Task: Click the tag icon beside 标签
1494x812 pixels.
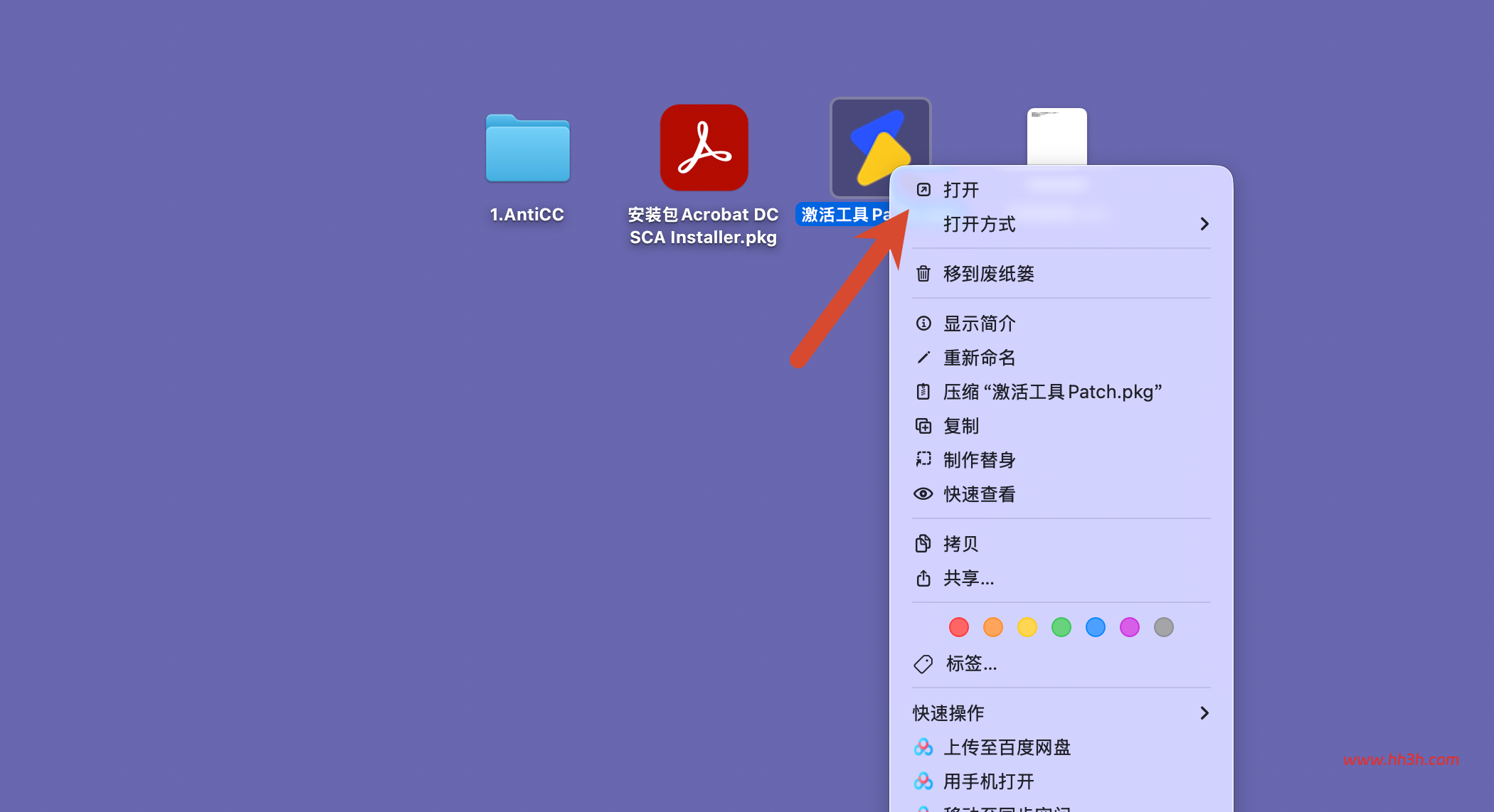Action: pyautogui.click(x=923, y=664)
